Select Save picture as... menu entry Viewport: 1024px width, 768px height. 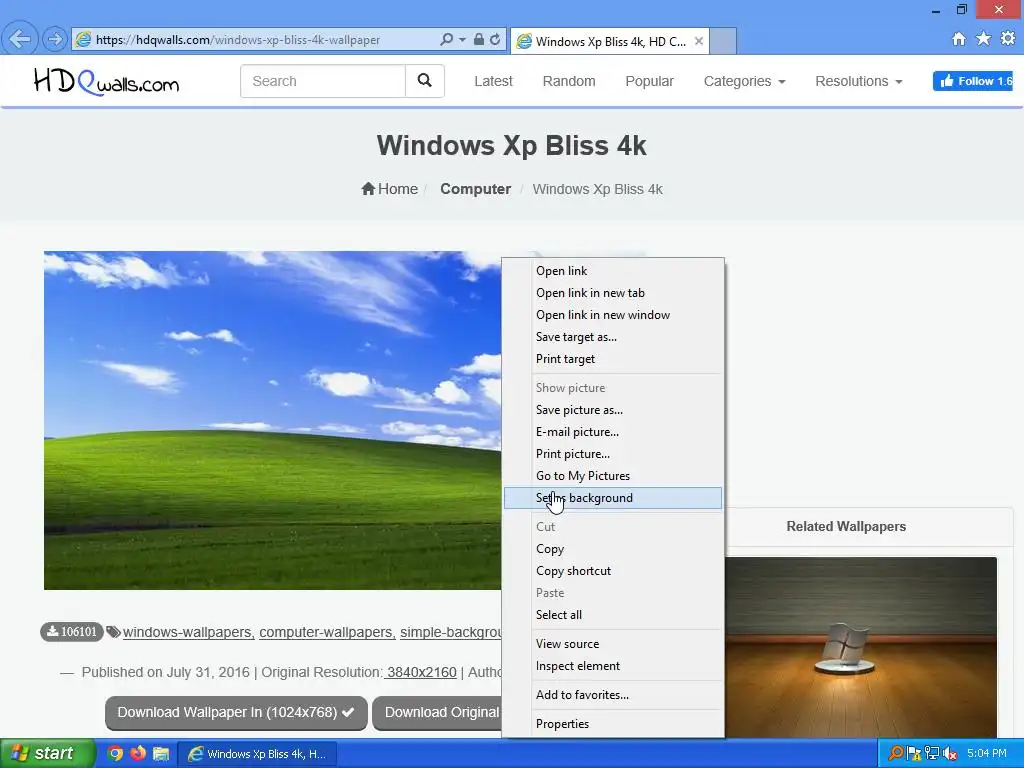tap(613, 409)
